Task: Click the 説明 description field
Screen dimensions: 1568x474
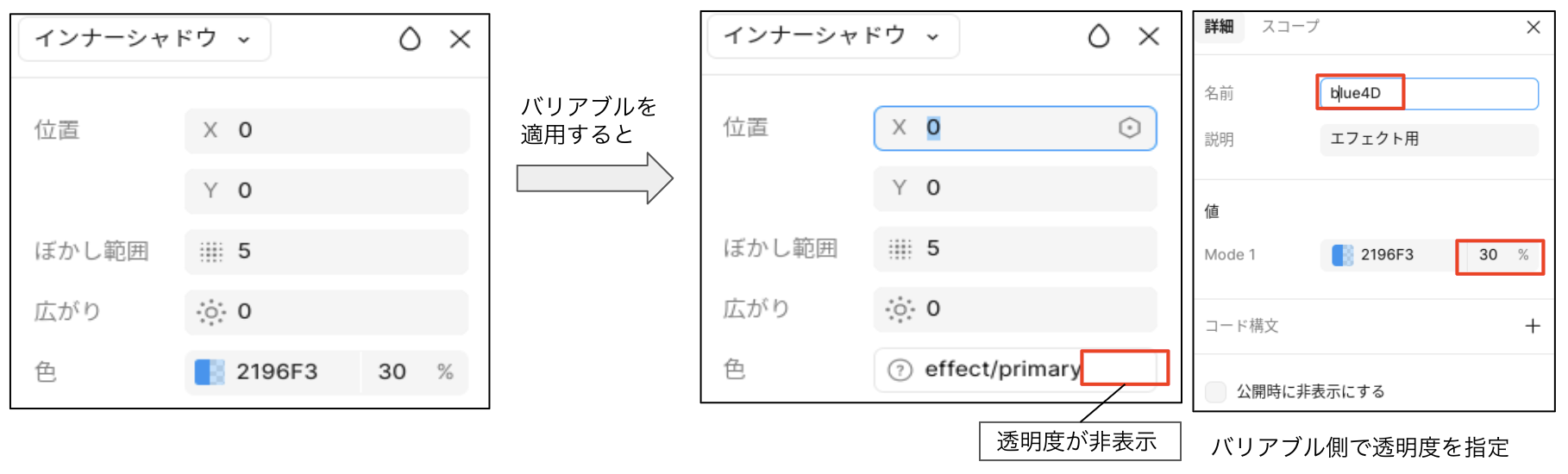Action: [x=1427, y=140]
